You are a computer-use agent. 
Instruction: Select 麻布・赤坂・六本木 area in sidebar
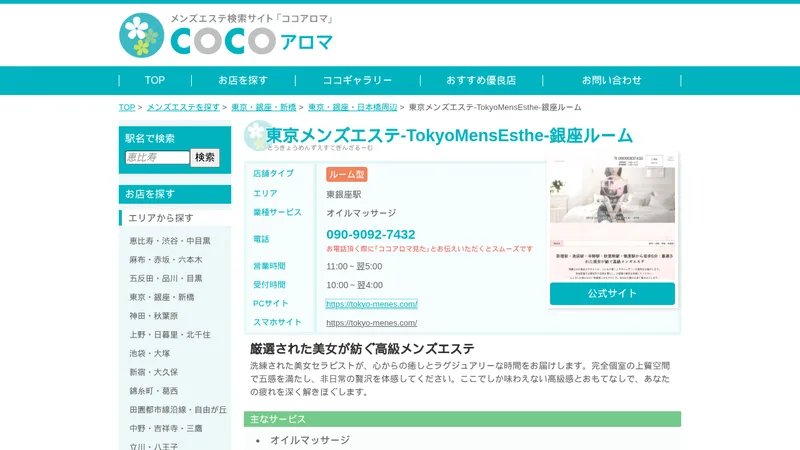coord(166,260)
